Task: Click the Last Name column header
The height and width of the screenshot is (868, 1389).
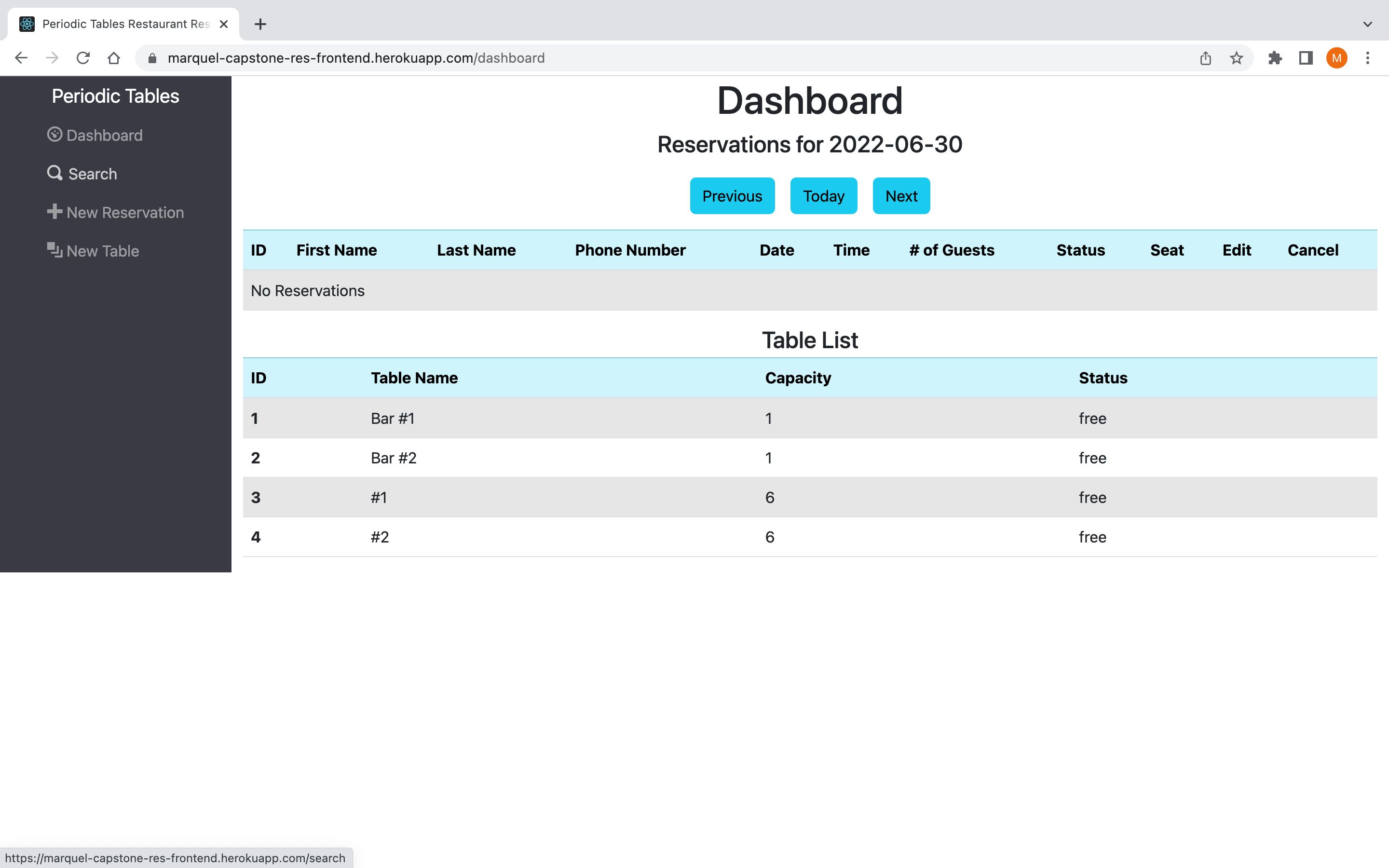Action: point(476,250)
